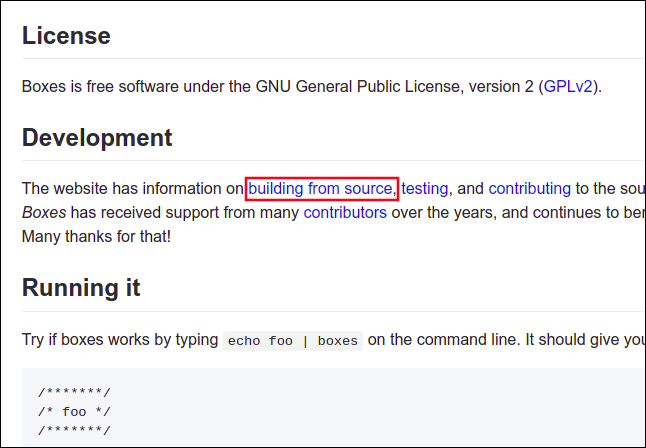This screenshot has height=448, width=646.
Task: Click the inline code "echo foo | boxes"
Action: coord(292,341)
